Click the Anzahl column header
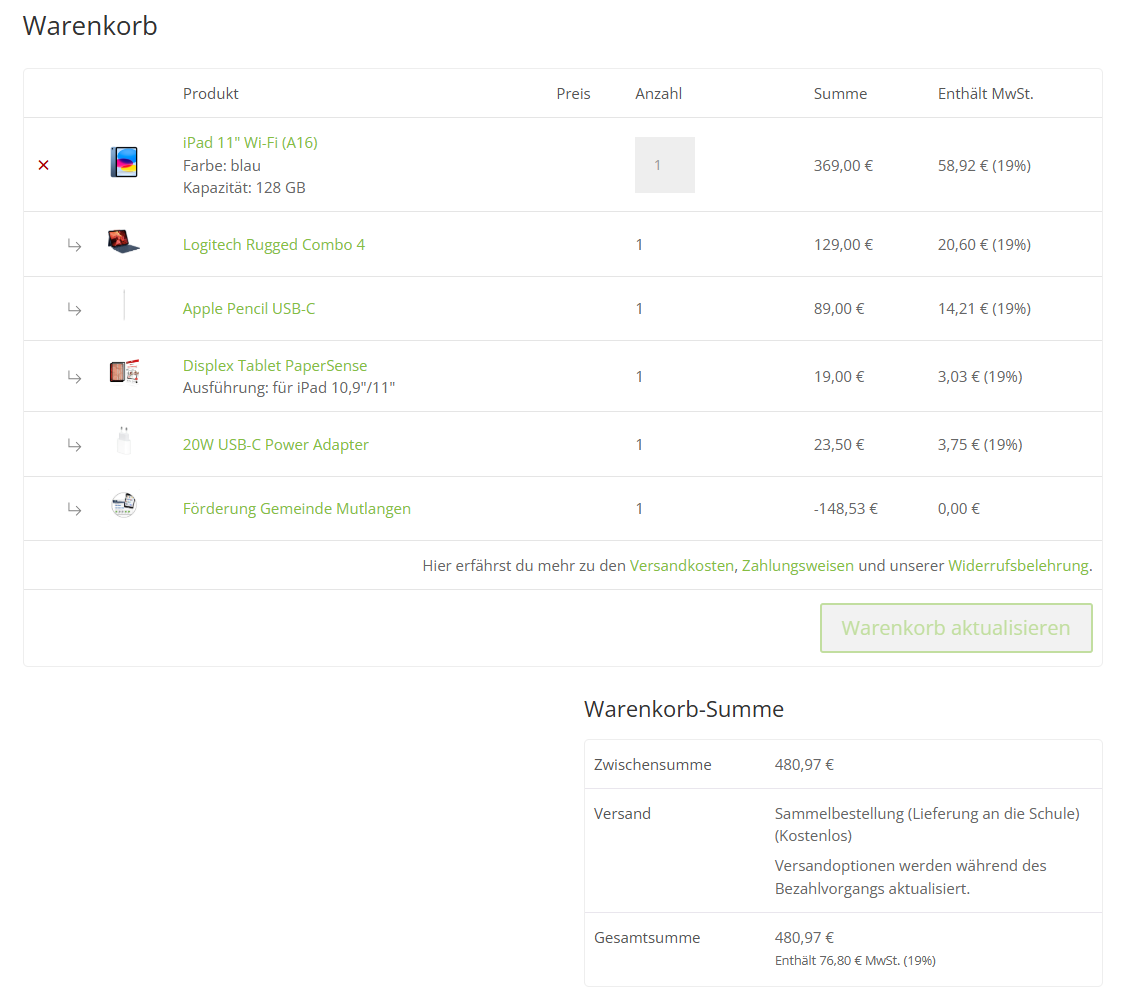This screenshot has height=1007, width=1127. point(658,93)
